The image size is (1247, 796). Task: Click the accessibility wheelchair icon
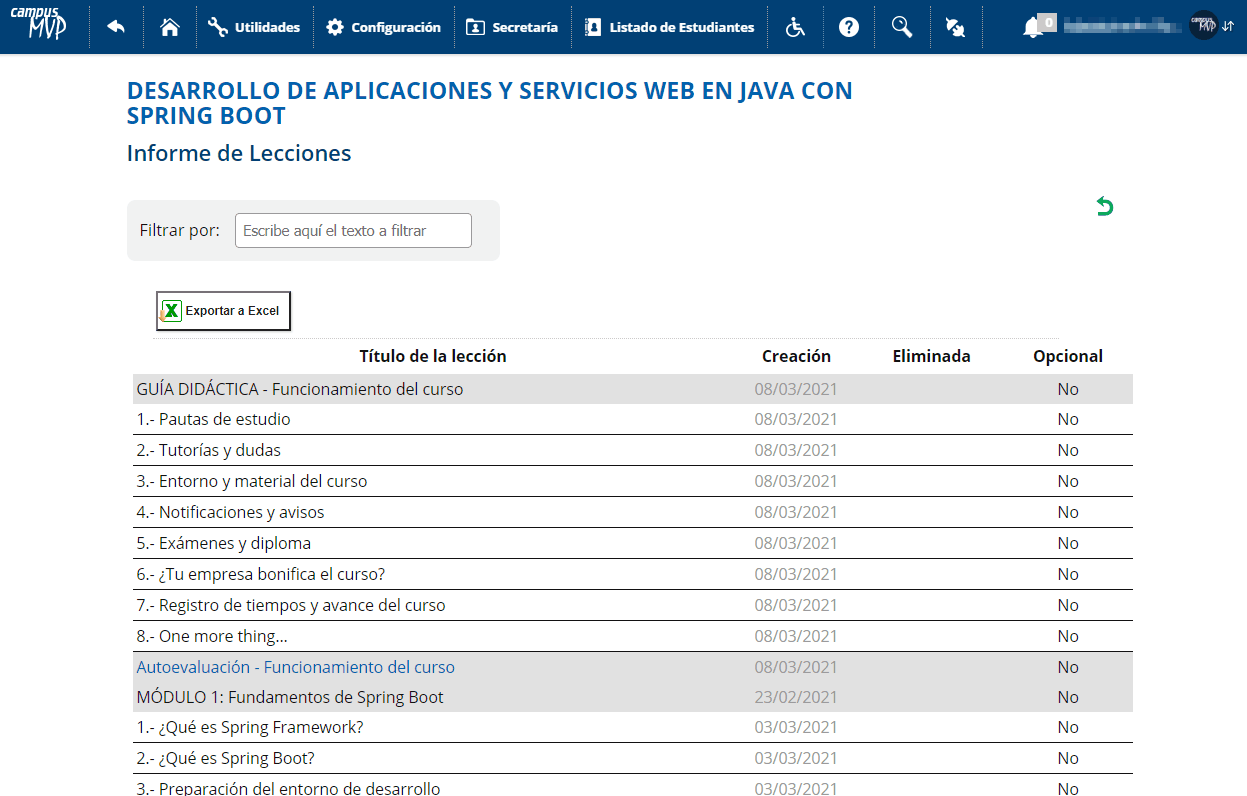coord(795,27)
